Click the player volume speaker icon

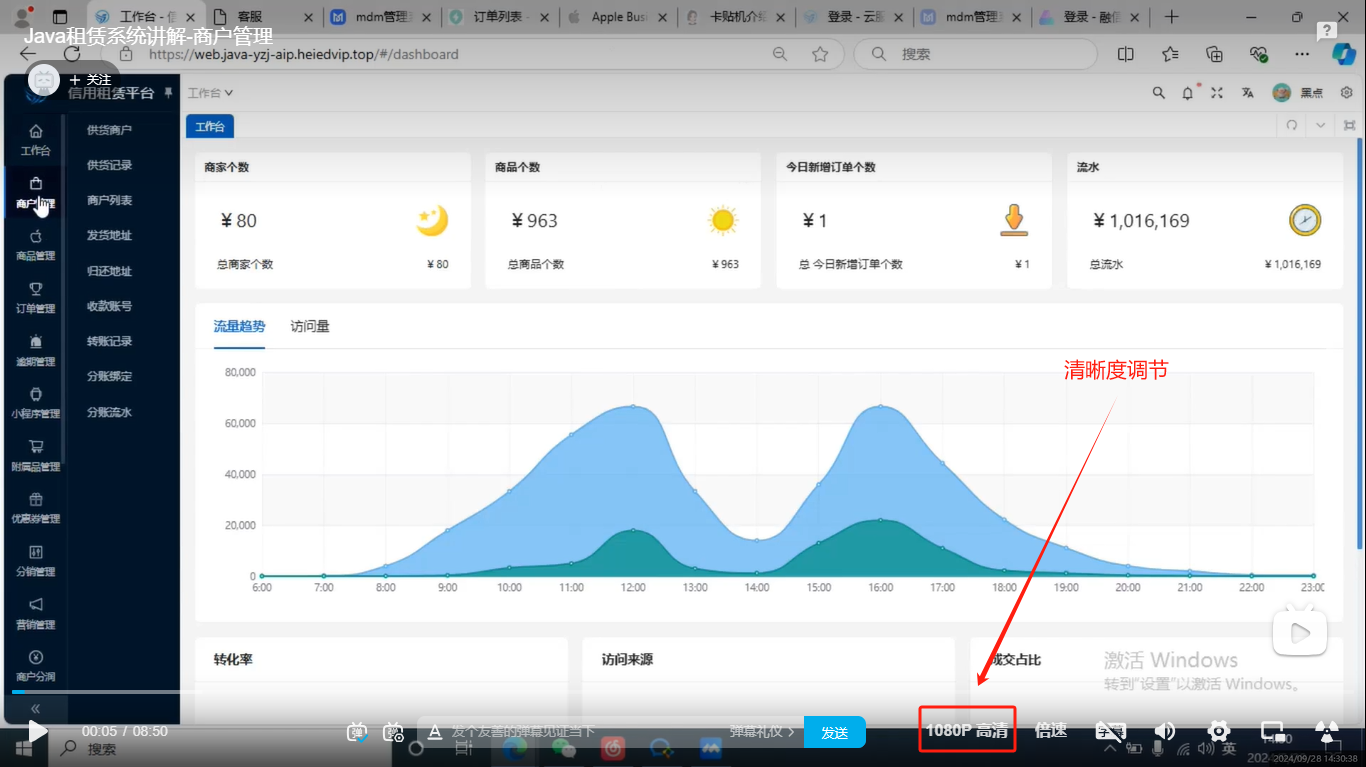click(1165, 731)
